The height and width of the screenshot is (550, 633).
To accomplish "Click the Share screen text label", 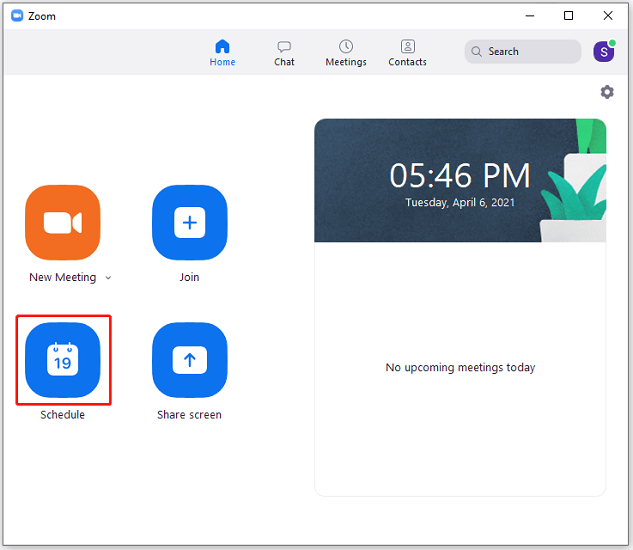I will [x=189, y=415].
